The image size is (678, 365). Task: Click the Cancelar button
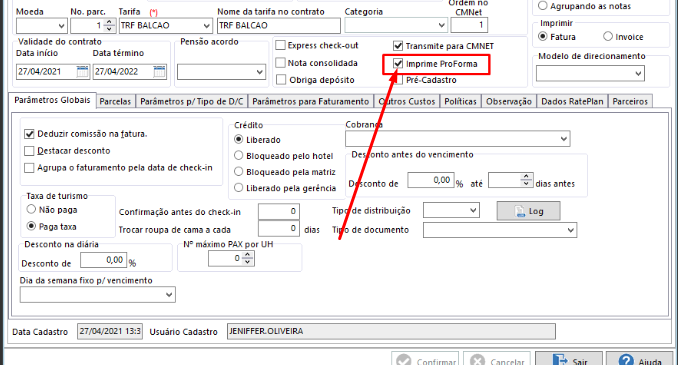[497, 360]
